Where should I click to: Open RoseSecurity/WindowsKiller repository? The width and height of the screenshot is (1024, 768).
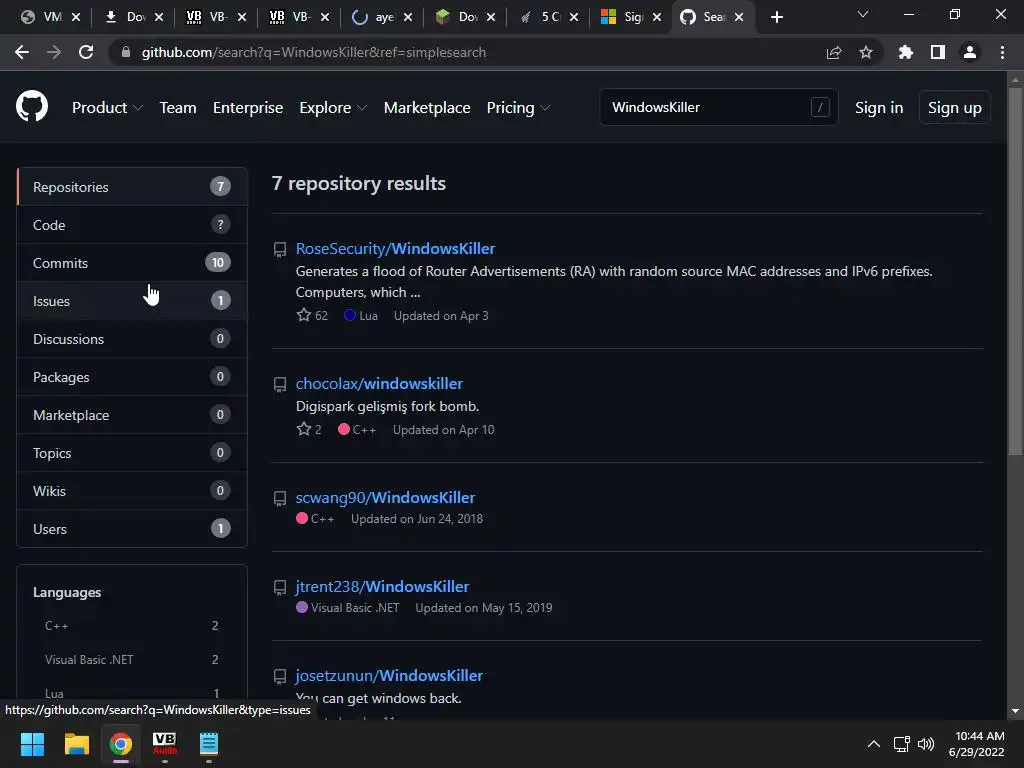click(395, 249)
